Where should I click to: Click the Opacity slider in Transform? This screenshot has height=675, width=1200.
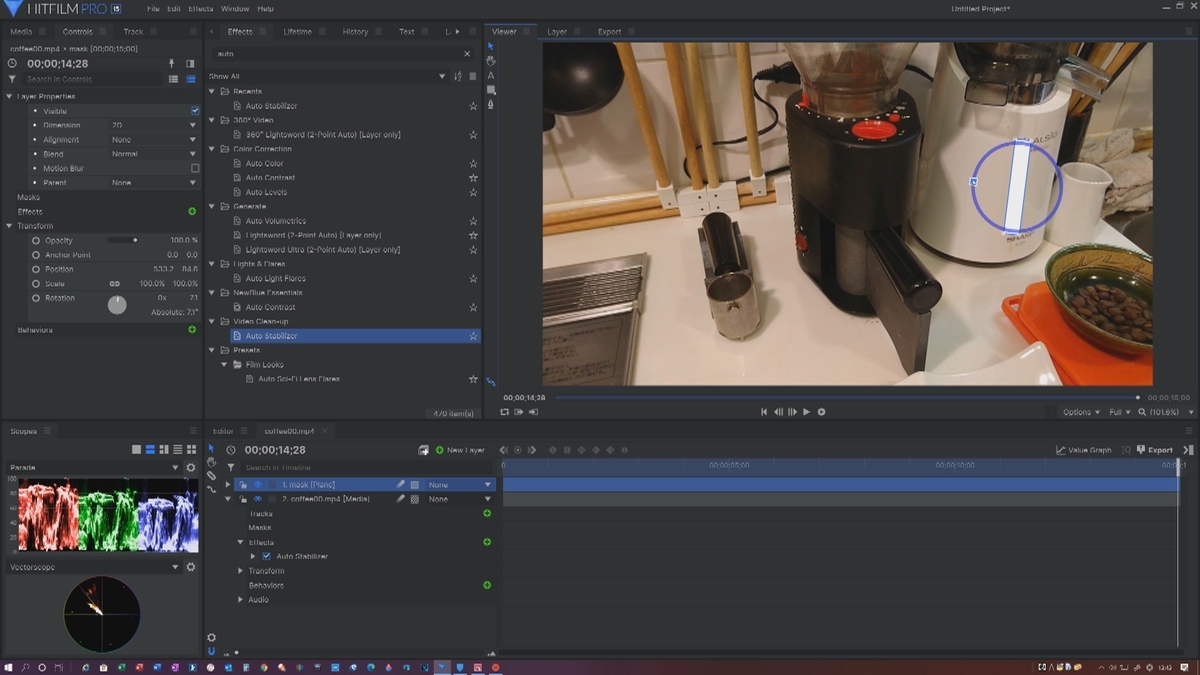tap(122, 241)
